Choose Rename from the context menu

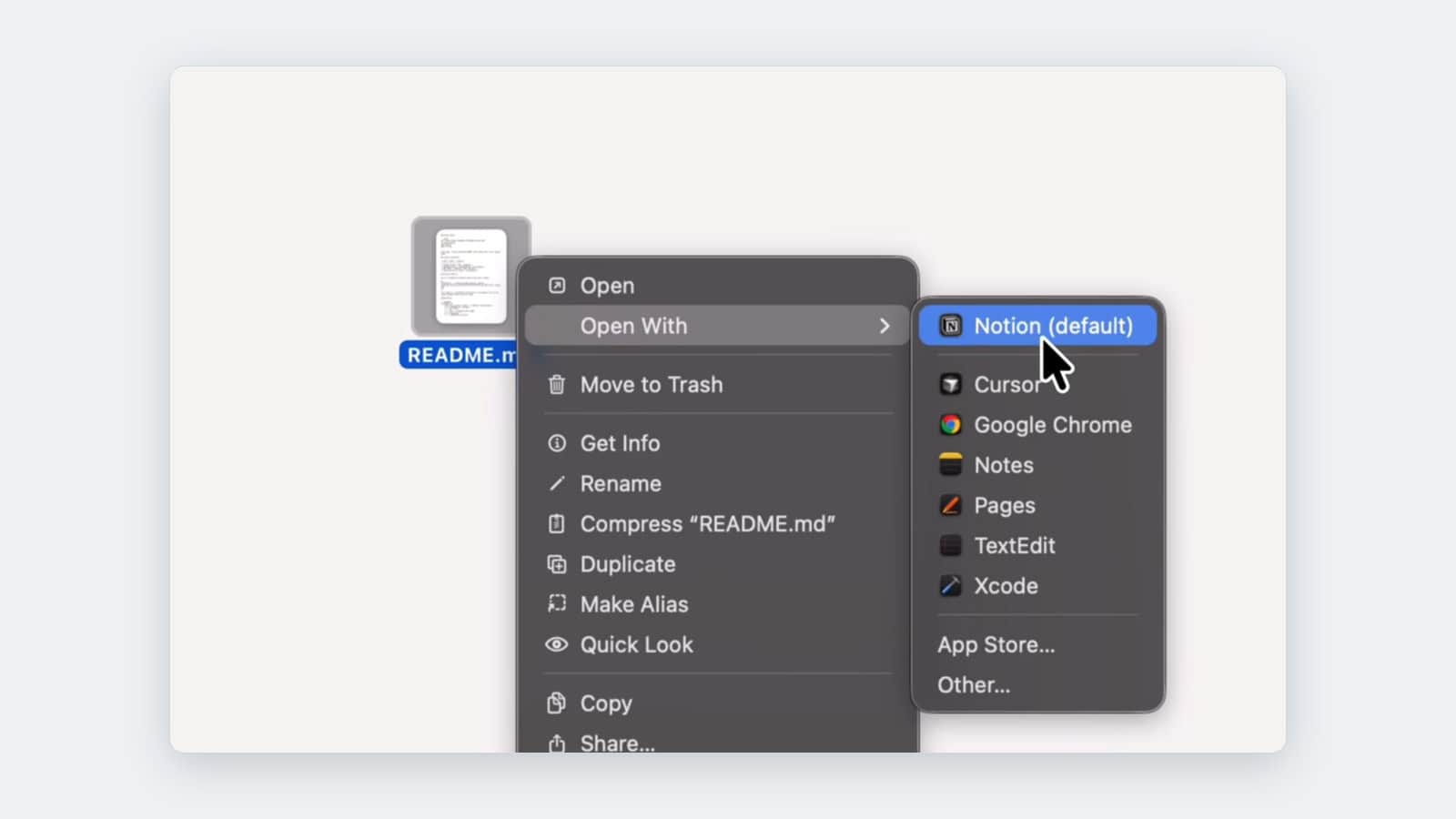(x=717, y=484)
